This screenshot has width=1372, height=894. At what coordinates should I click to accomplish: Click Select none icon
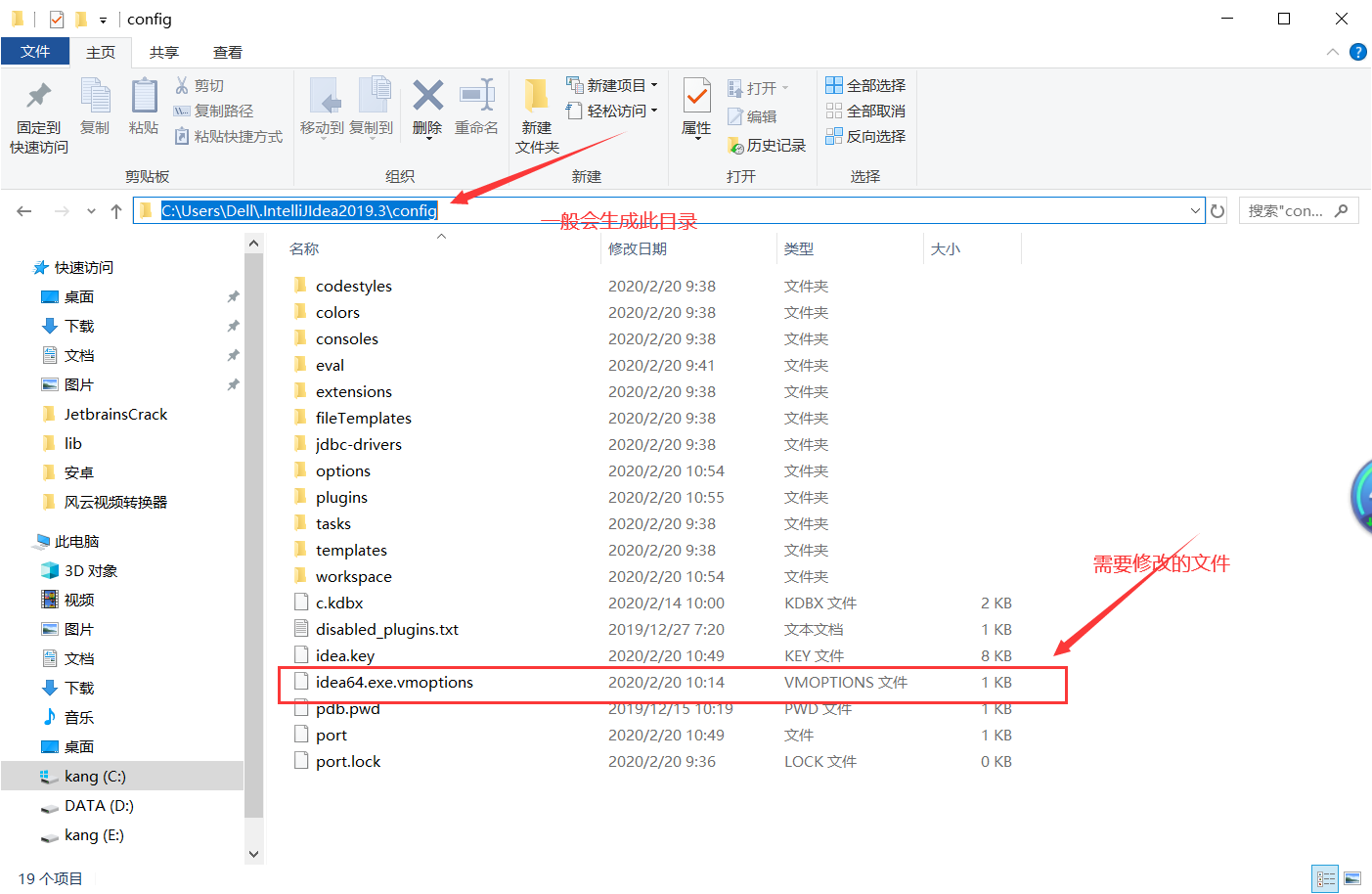coord(834,111)
